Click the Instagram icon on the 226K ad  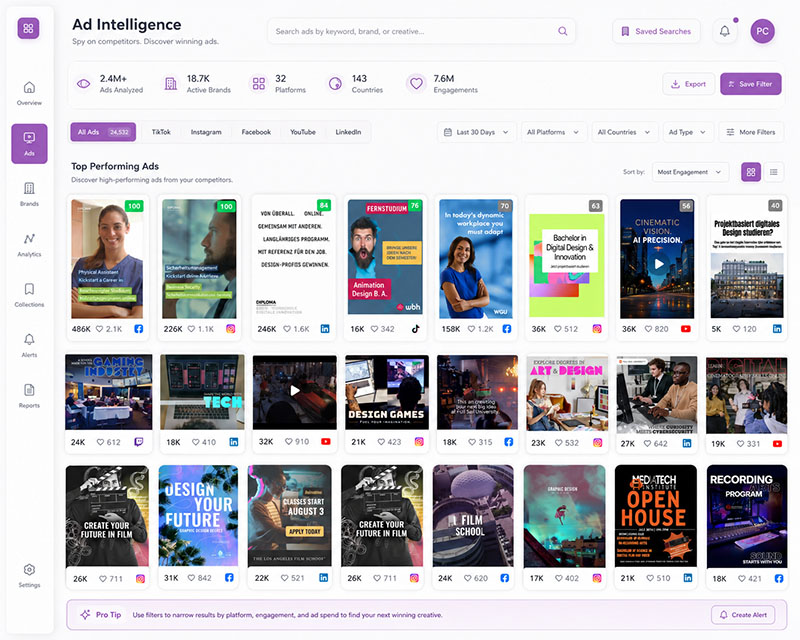click(x=231, y=329)
